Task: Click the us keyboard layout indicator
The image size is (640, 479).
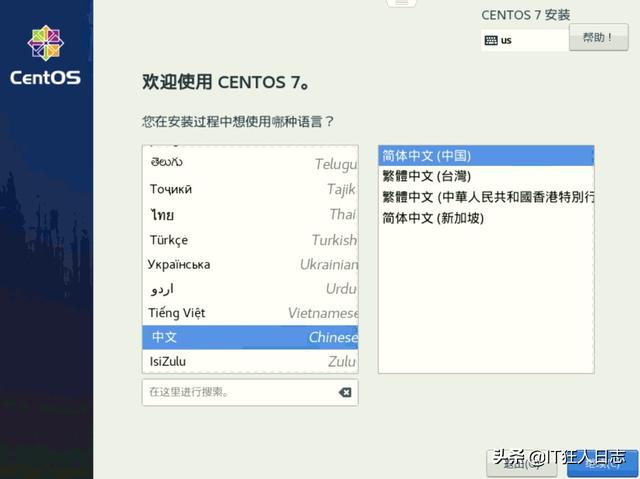Action: point(524,40)
